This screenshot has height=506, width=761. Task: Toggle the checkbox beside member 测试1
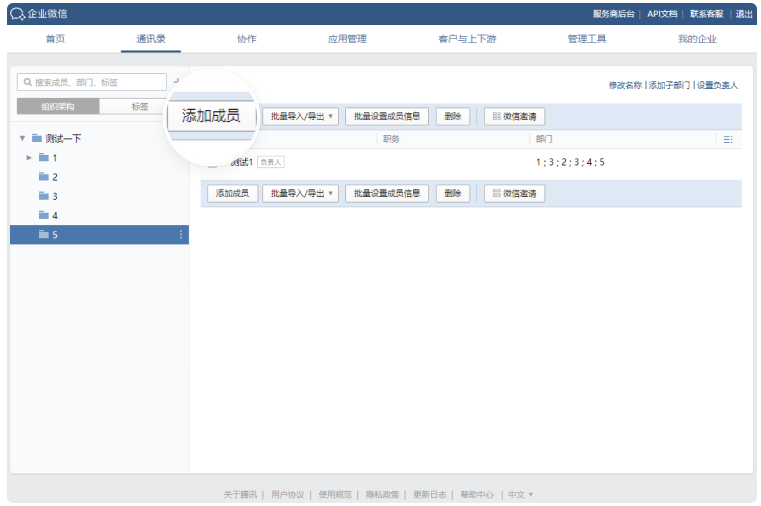212,163
